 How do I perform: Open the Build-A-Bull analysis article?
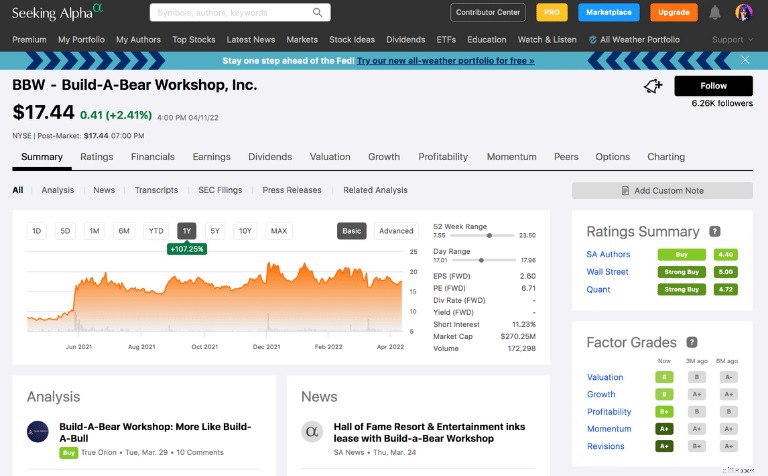tap(155, 432)
